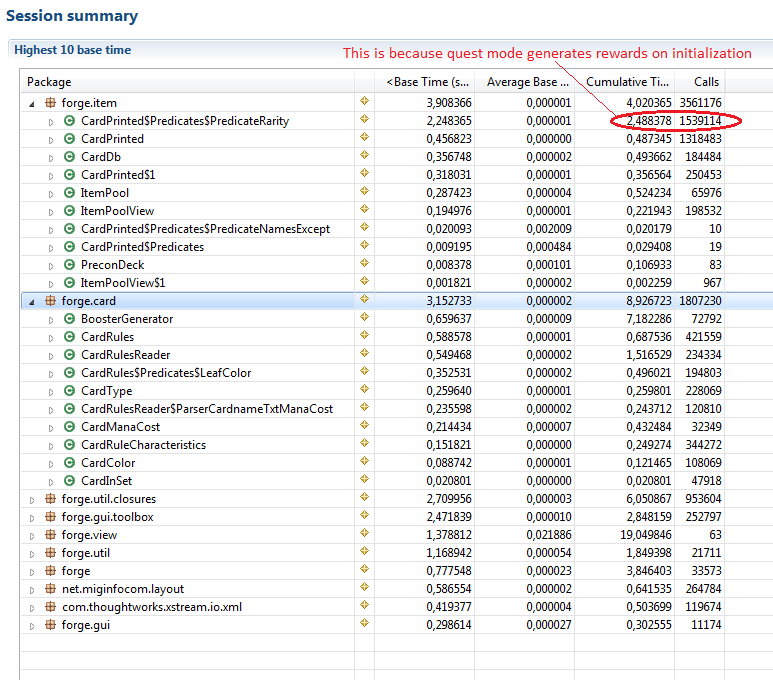Click the forge.card package icon
This screenshot has height=680, width=773.
(50, 301)
